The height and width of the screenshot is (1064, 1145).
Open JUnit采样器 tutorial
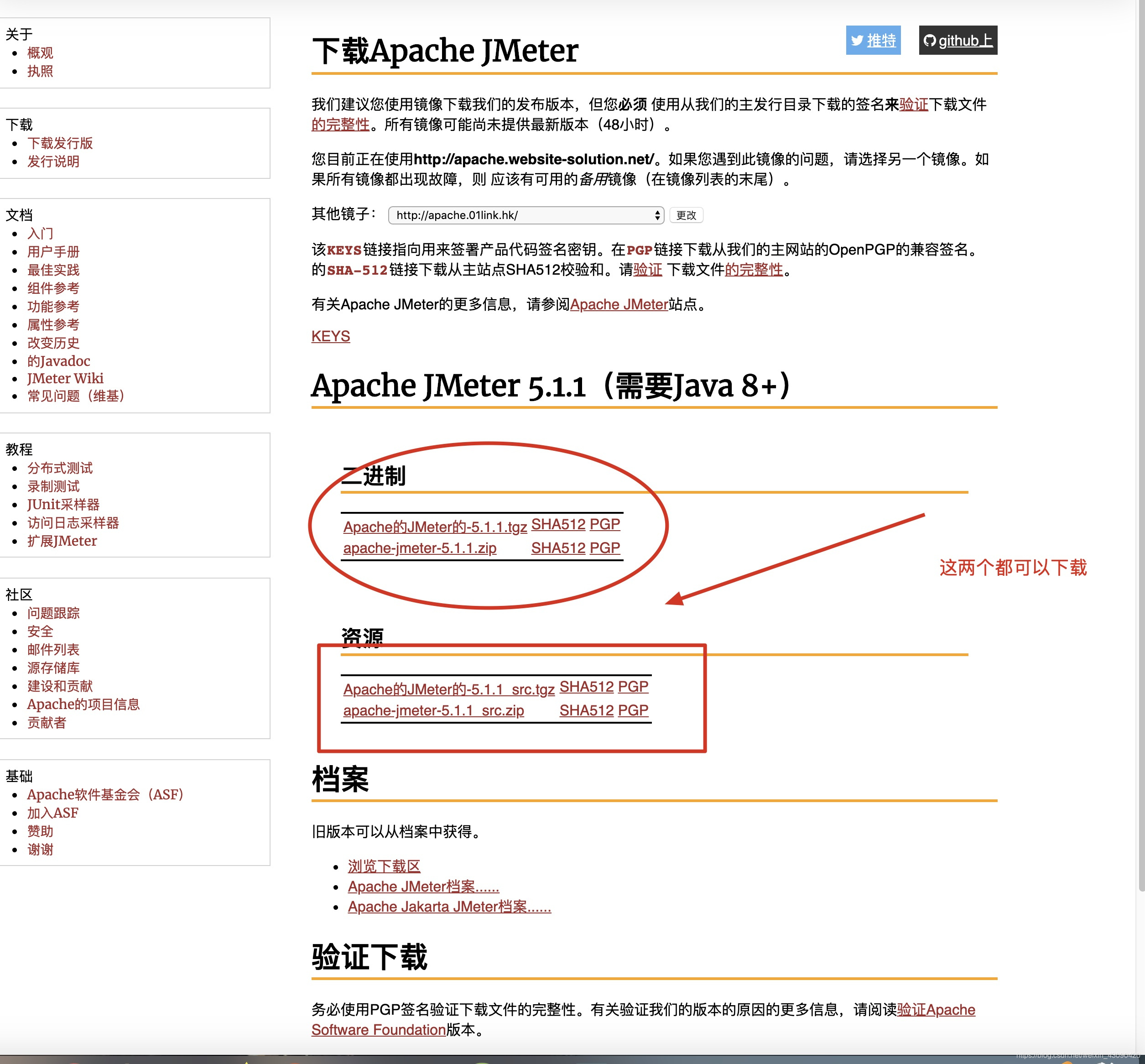[63, 505]
